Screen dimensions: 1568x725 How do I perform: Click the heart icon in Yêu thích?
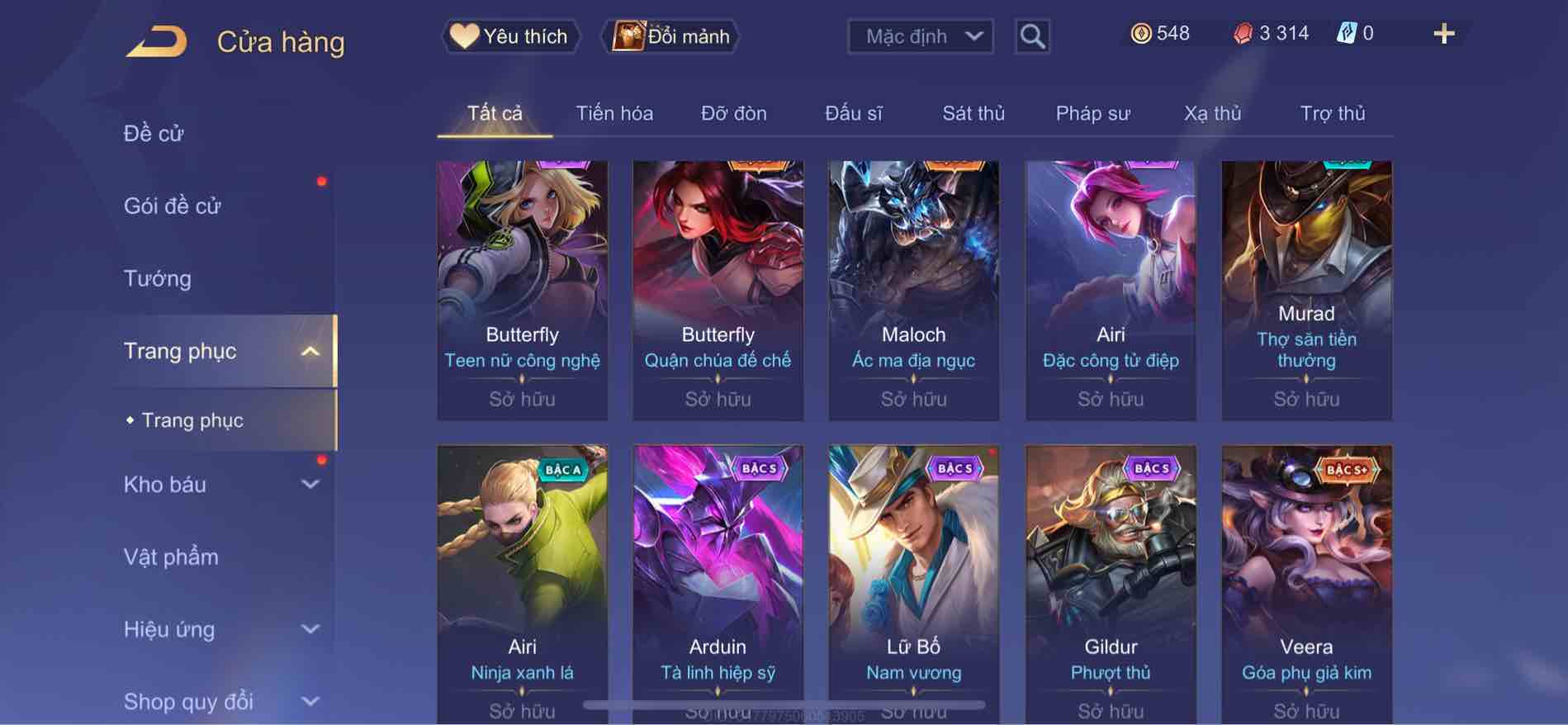[464, 36]
